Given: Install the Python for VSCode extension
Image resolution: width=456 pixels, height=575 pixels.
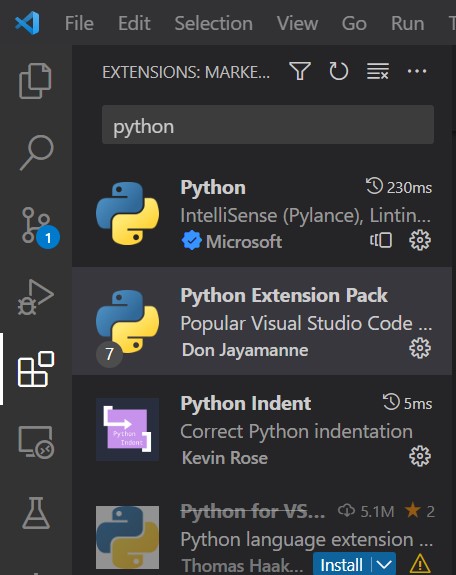Looking at the screenshot, I should pos(342,564).
